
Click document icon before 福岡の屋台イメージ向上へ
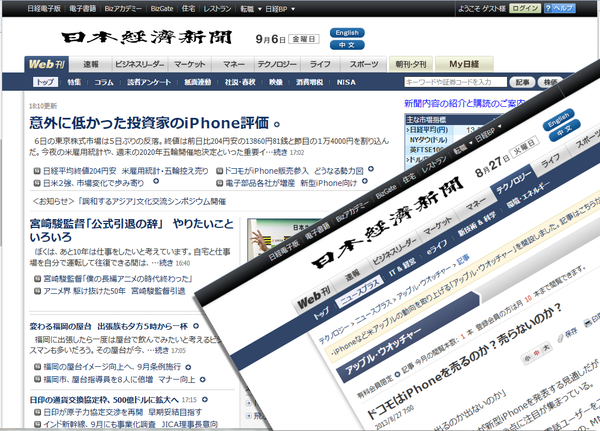(37, 367)
